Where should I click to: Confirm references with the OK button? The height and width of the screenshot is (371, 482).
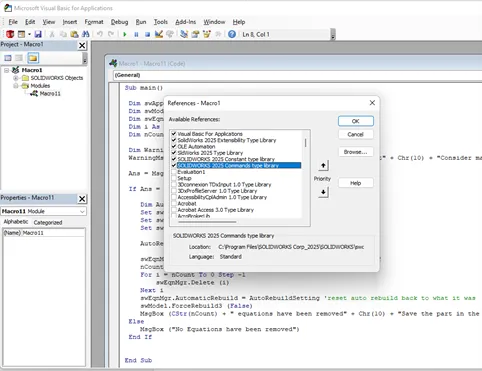click(x=355, y=121)
